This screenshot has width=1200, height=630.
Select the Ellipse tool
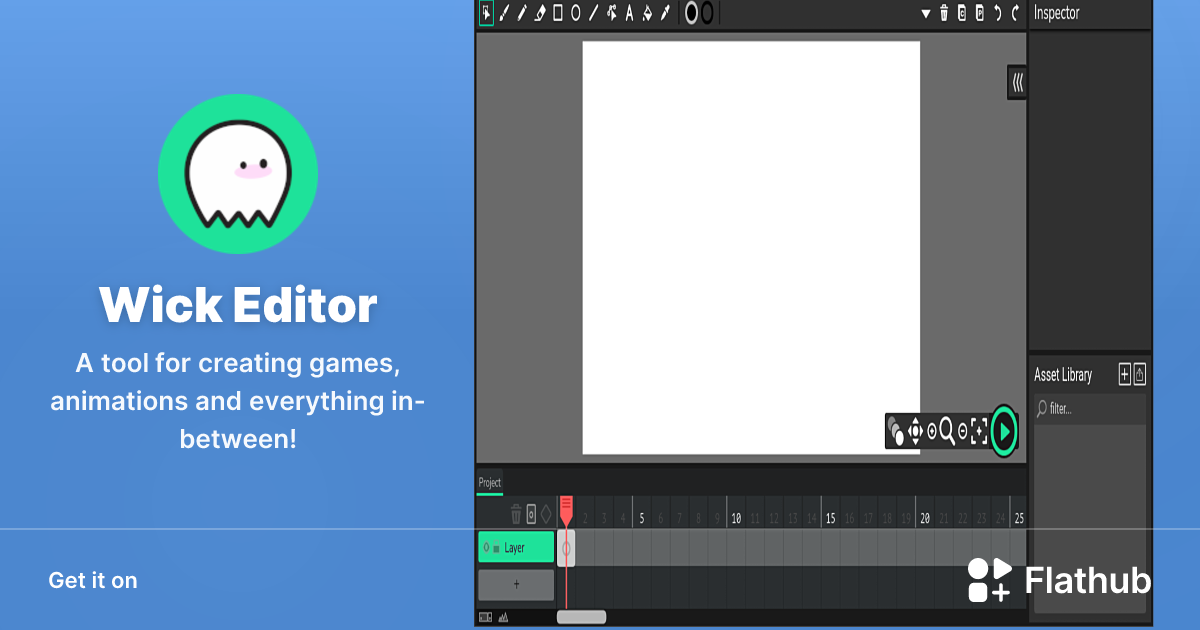click(576, 13)
